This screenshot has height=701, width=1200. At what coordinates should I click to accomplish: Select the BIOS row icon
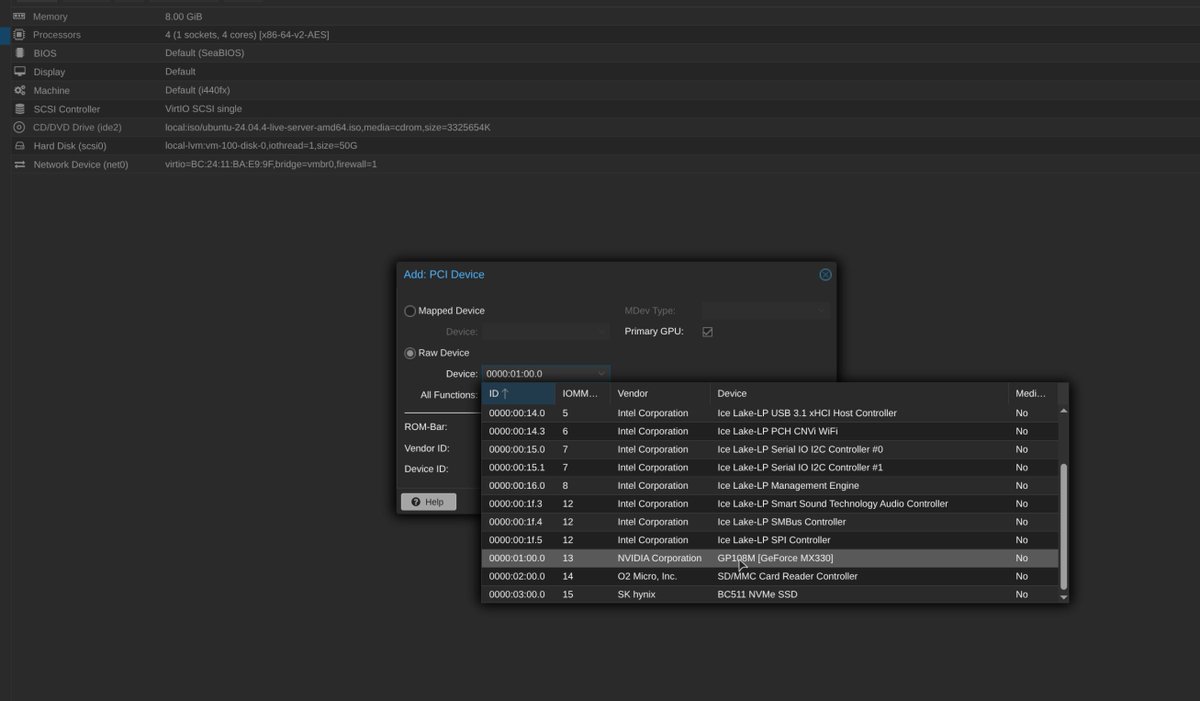(x=19, y=53)
